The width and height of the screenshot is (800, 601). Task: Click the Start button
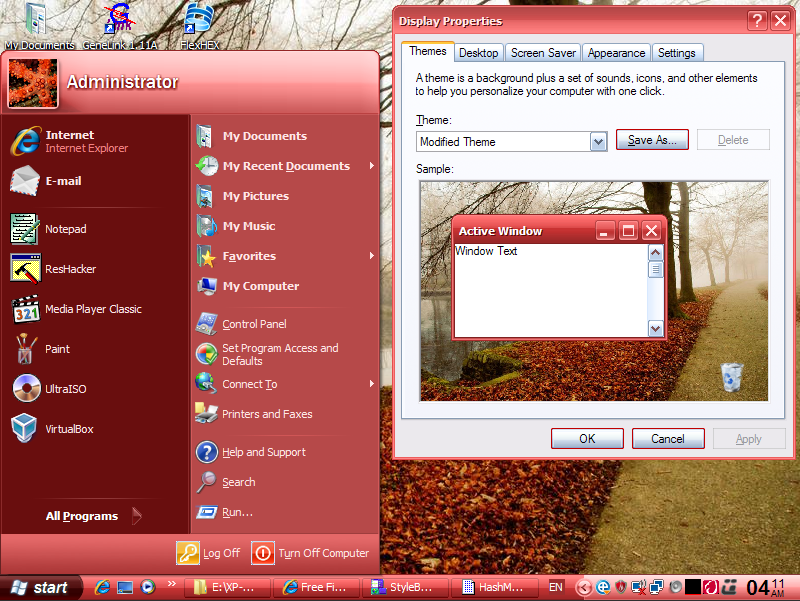click(x=41, y=588)
